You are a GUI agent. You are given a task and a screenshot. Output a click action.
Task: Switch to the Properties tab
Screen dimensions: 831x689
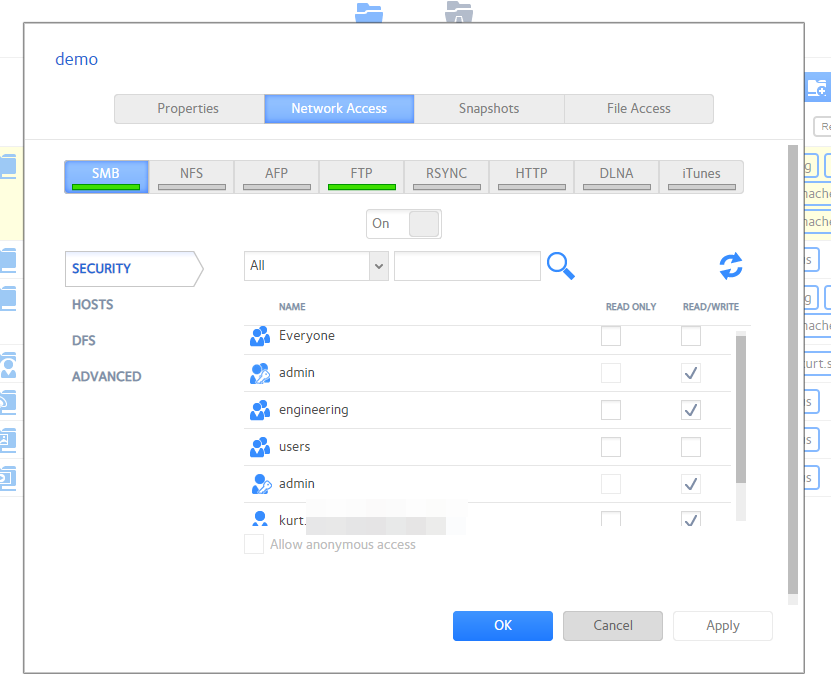[x=189, y=109]
